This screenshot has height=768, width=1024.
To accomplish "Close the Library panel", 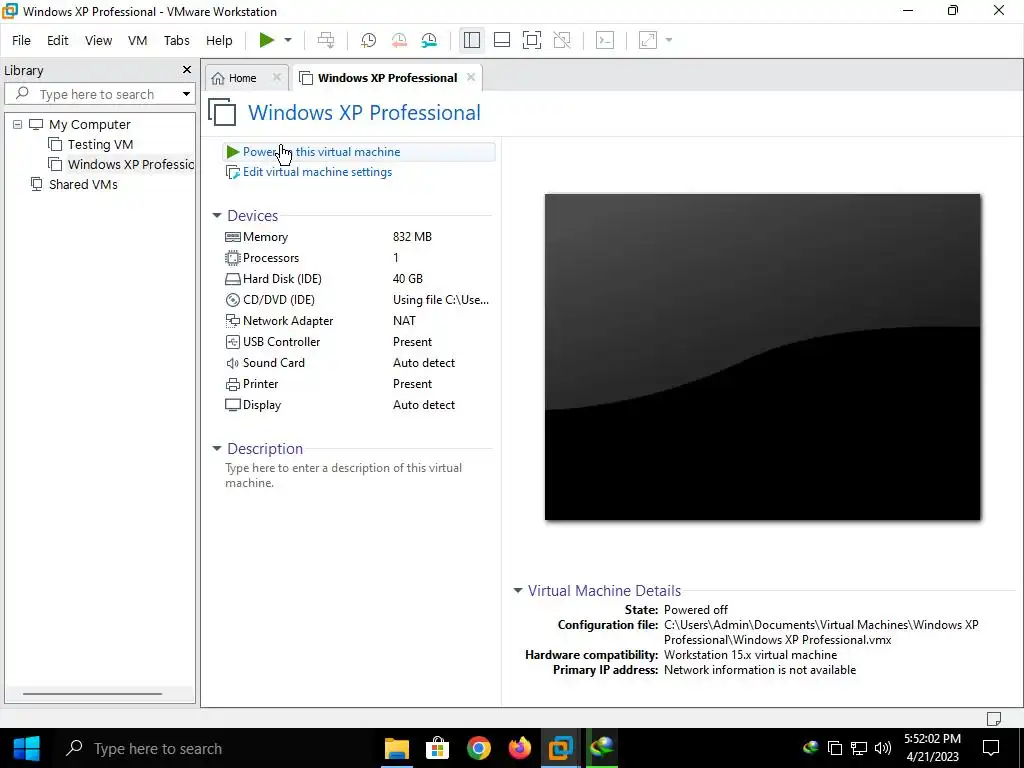I will pyautogui.click(x=187, y=70).
